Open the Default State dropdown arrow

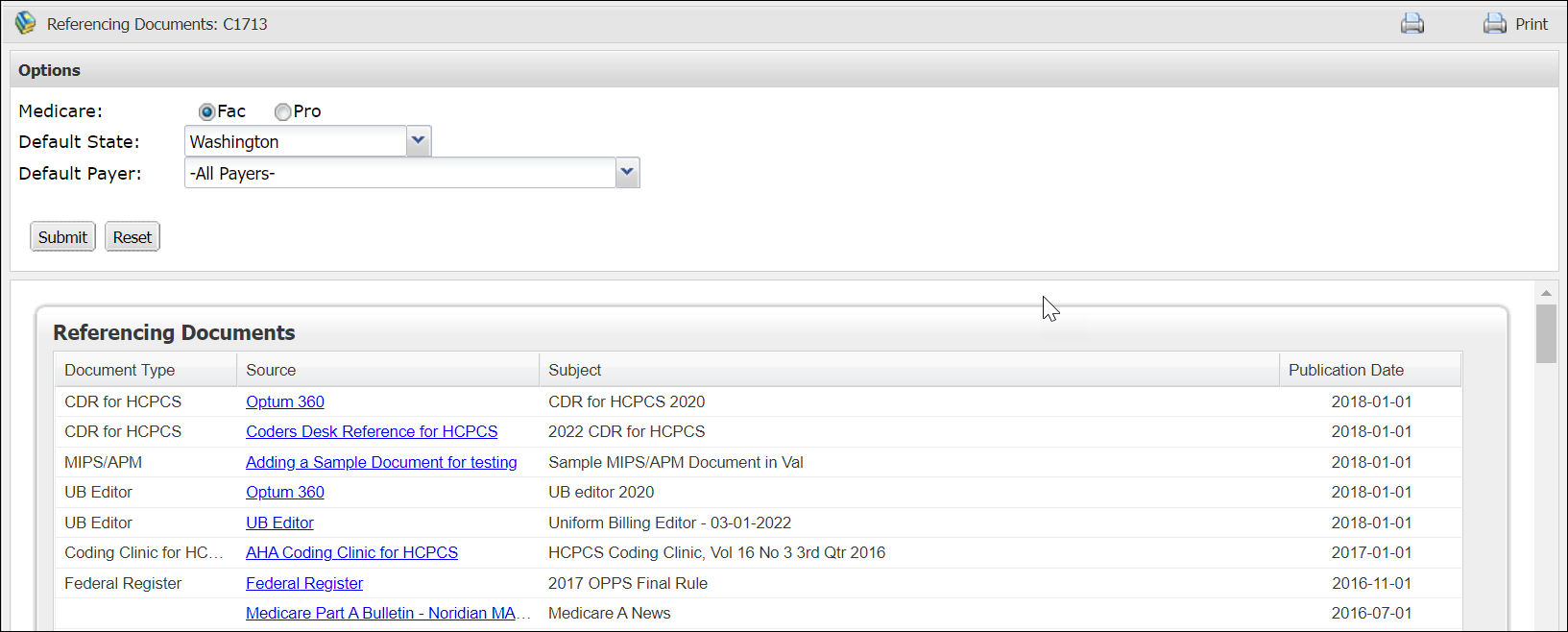point(419,141)
